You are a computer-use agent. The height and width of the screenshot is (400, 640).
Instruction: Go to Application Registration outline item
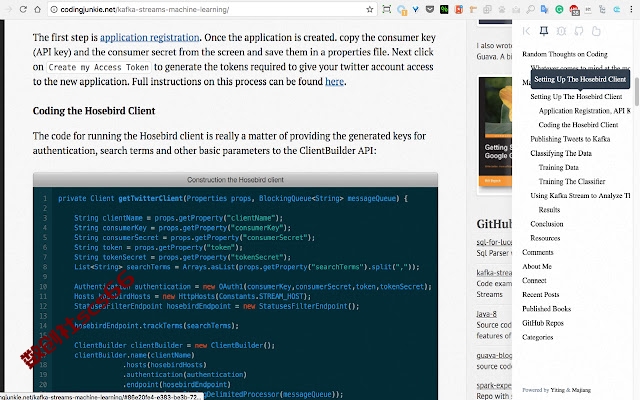click(584, 111)
